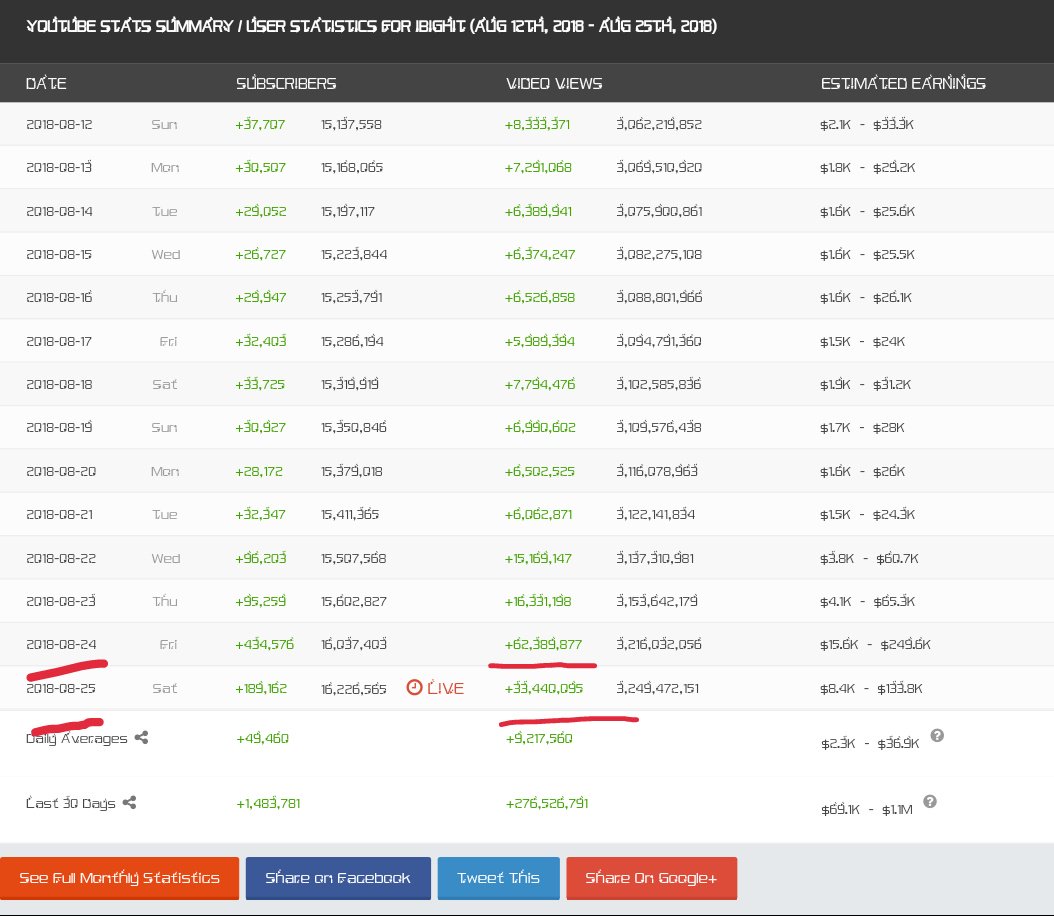Click date 2018-08-20
The width and height of the screenshot is (1054, 916).
point(61,471)
